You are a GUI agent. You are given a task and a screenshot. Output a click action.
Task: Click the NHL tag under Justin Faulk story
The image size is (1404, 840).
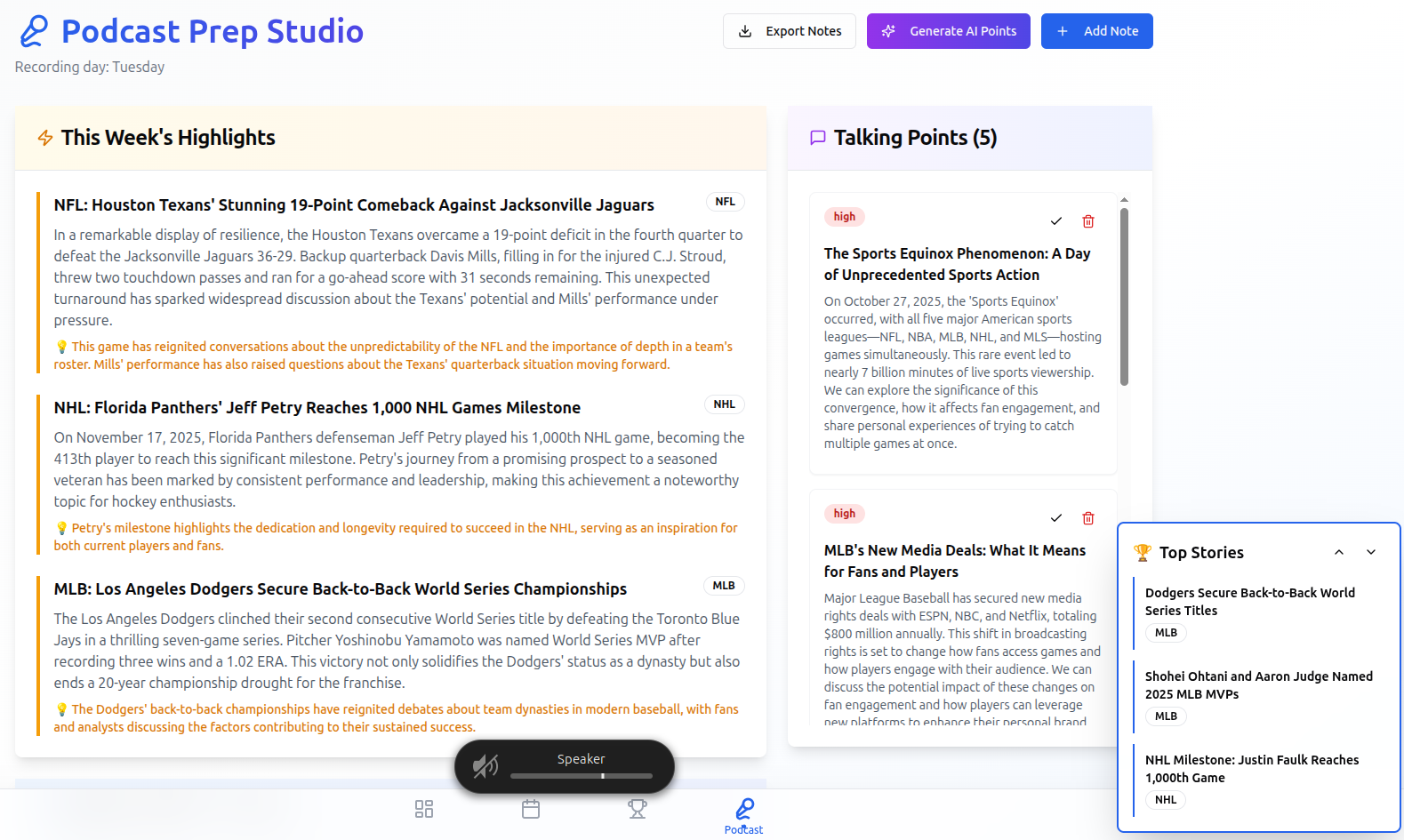(x=1166, y=800)
